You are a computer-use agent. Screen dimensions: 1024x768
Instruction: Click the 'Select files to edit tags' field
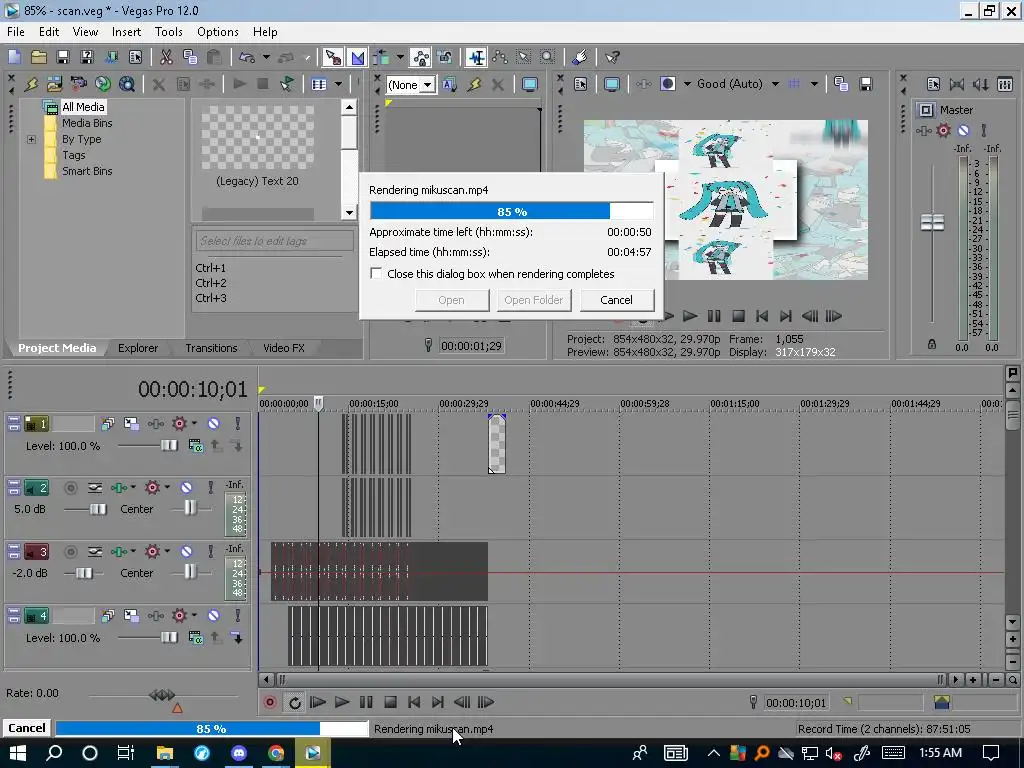click(274, 241)
